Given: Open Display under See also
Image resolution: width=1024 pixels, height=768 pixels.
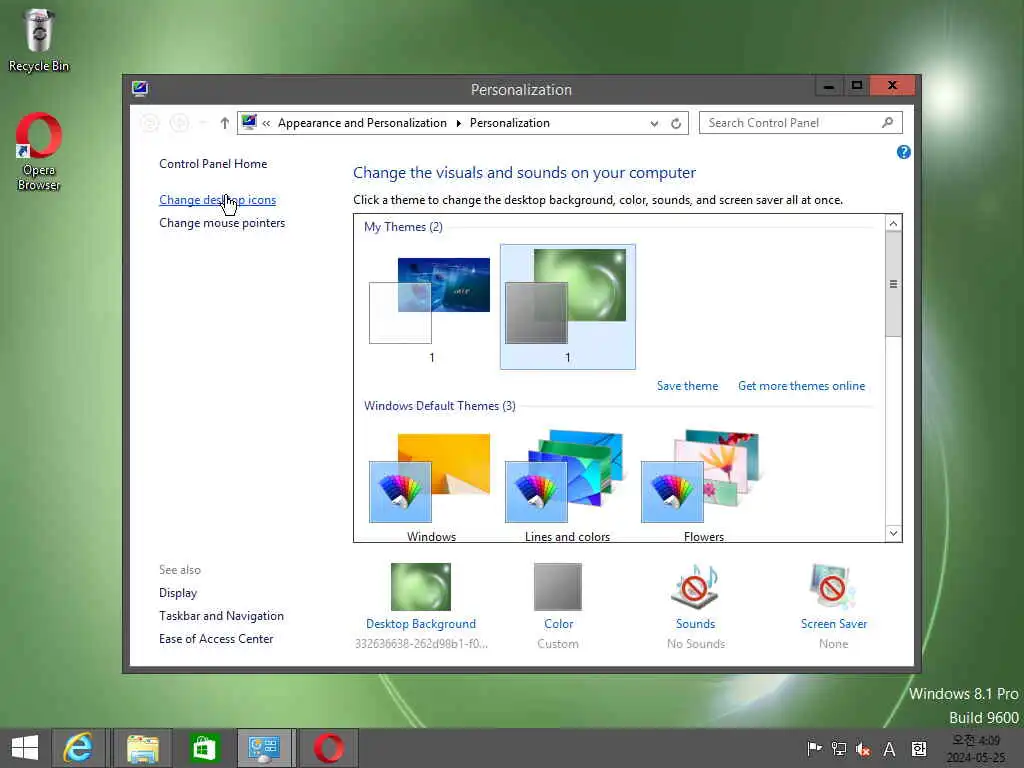Looking at the screenshot, I should pos(178,593).
